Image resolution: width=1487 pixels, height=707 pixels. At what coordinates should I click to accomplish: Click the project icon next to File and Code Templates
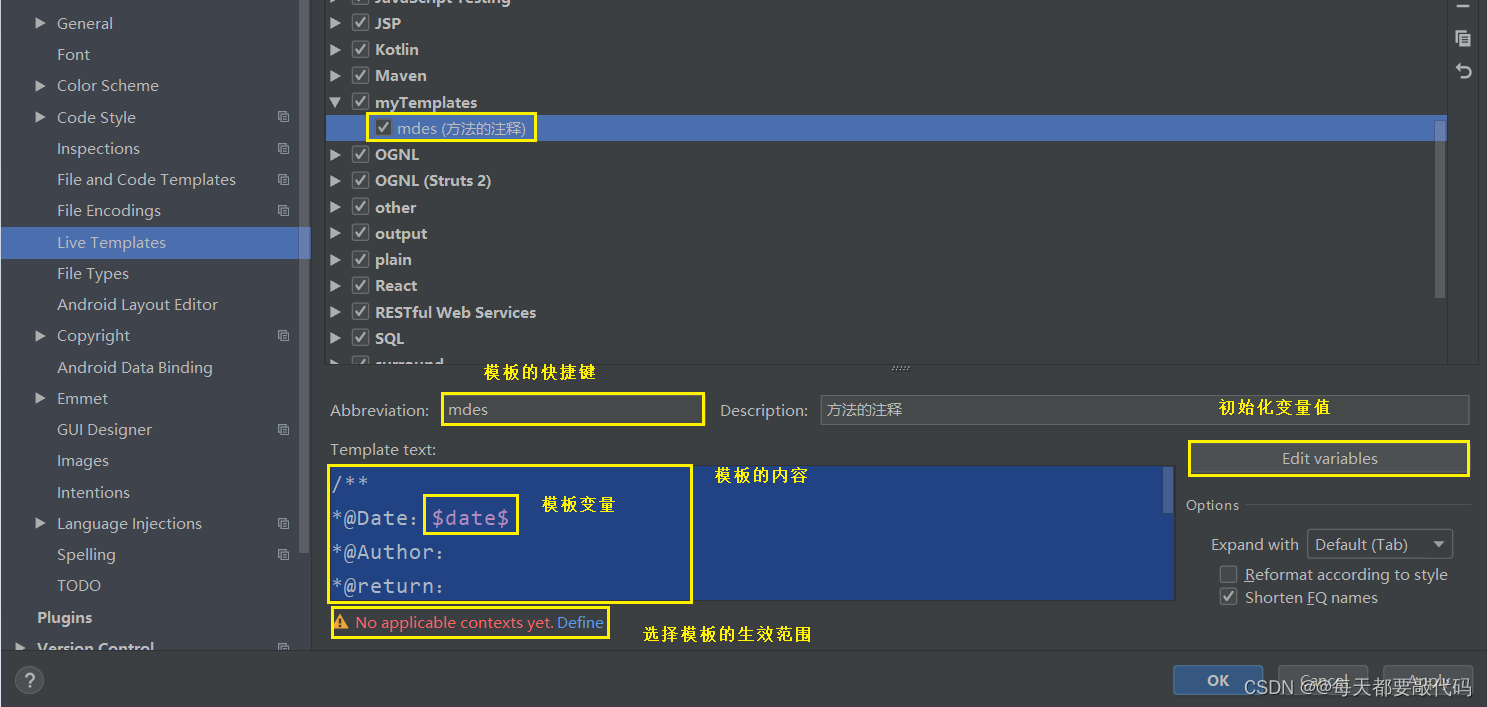click(283, 179)
